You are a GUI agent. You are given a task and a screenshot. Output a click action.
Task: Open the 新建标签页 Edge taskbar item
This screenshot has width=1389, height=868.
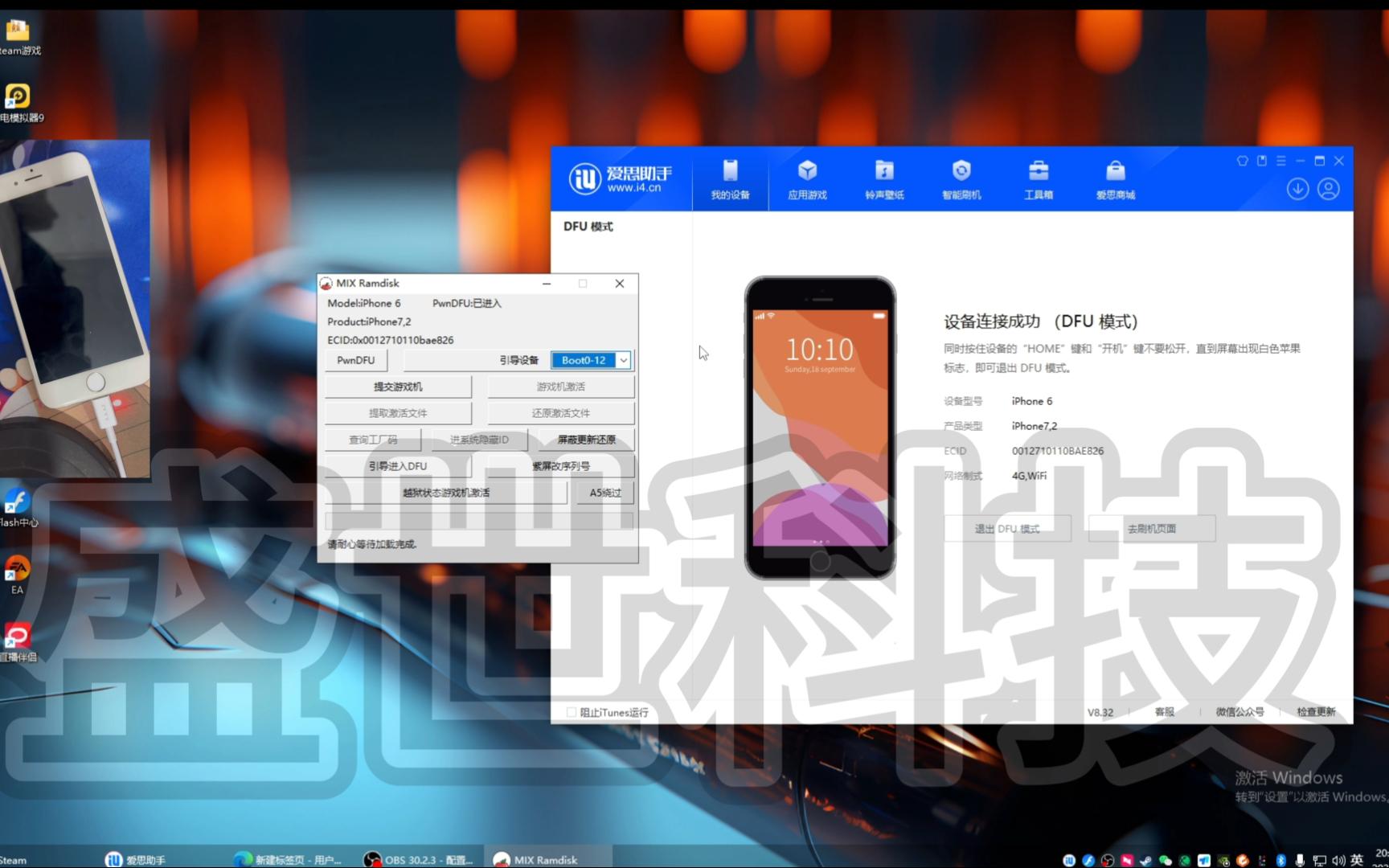tap(287, 859)
